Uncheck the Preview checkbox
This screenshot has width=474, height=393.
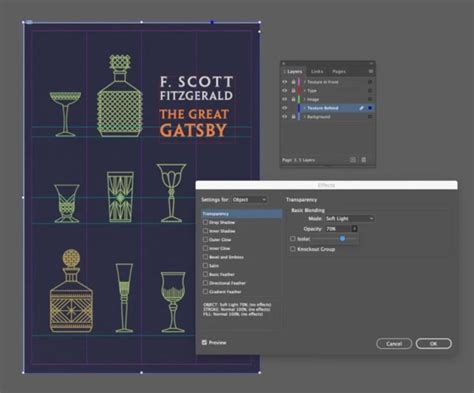point(204,342)
